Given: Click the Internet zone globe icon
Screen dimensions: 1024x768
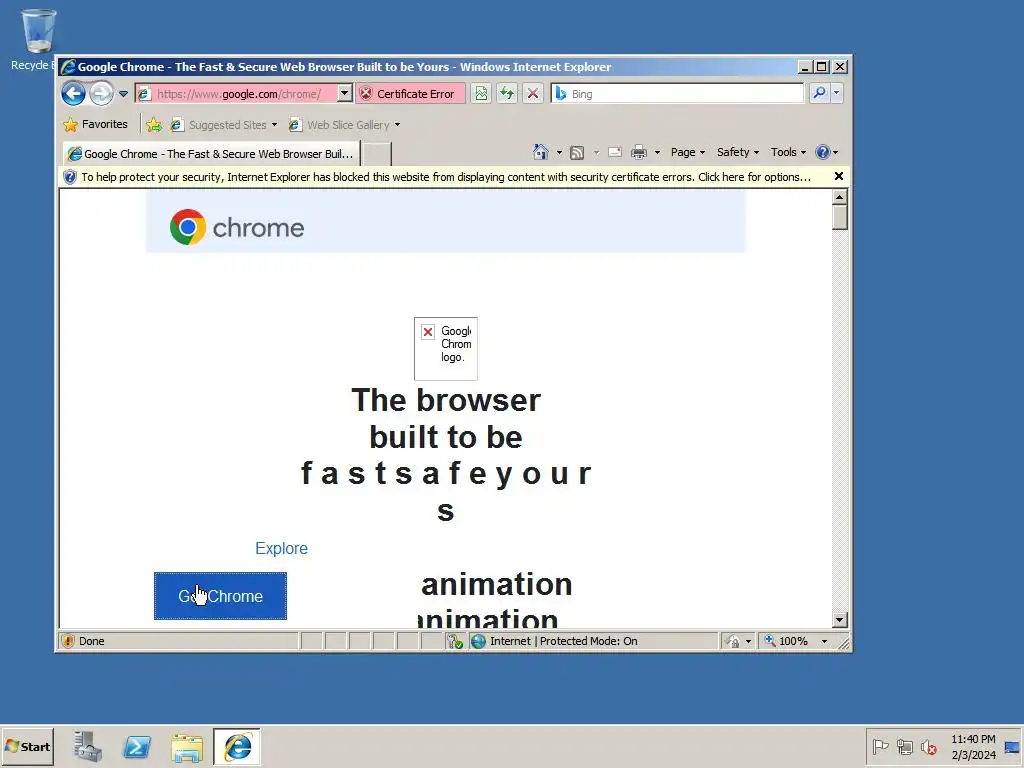Looking at the screenshot, I should click(478, 641).
